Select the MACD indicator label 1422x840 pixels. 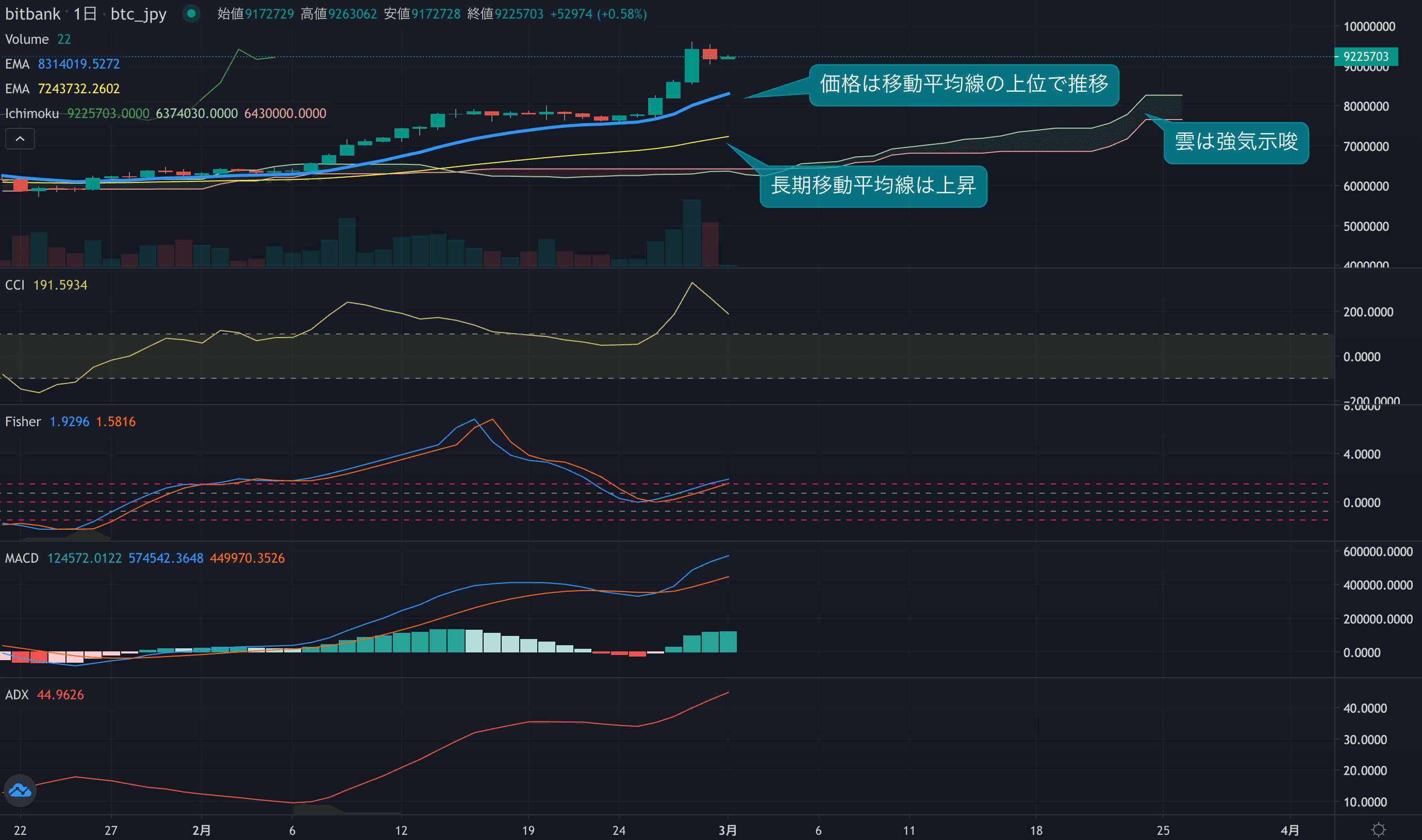tap(22, 558)
